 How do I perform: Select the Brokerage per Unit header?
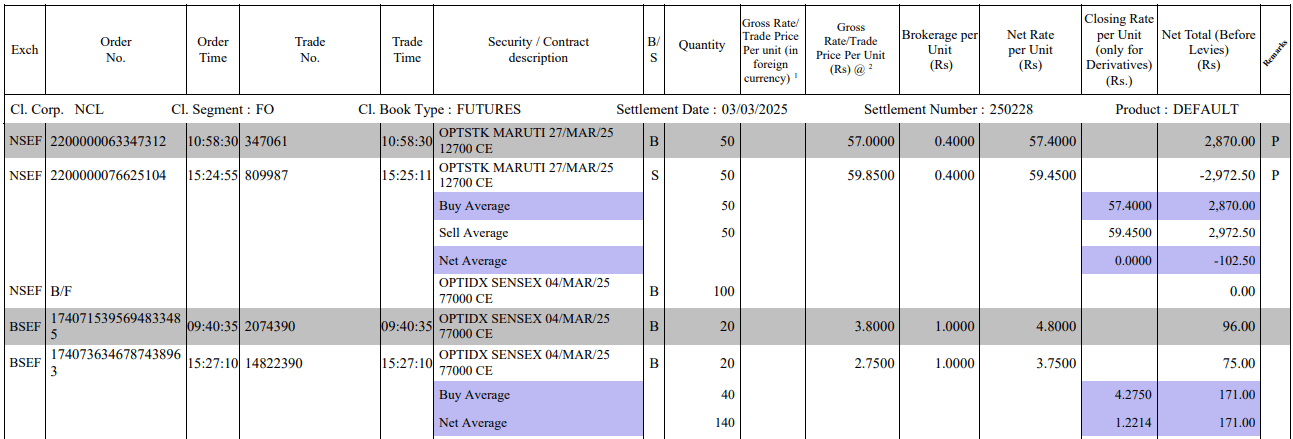tap(939, 50)
